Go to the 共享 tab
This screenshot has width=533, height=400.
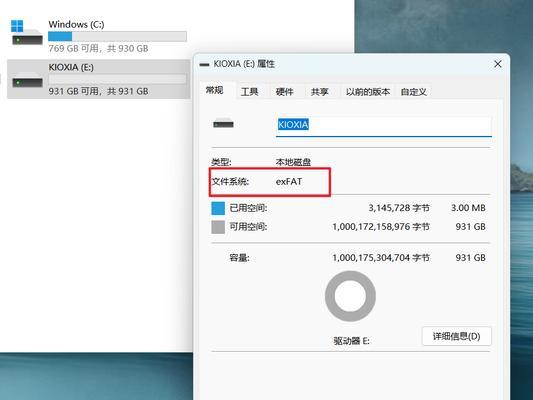[320, 91]
